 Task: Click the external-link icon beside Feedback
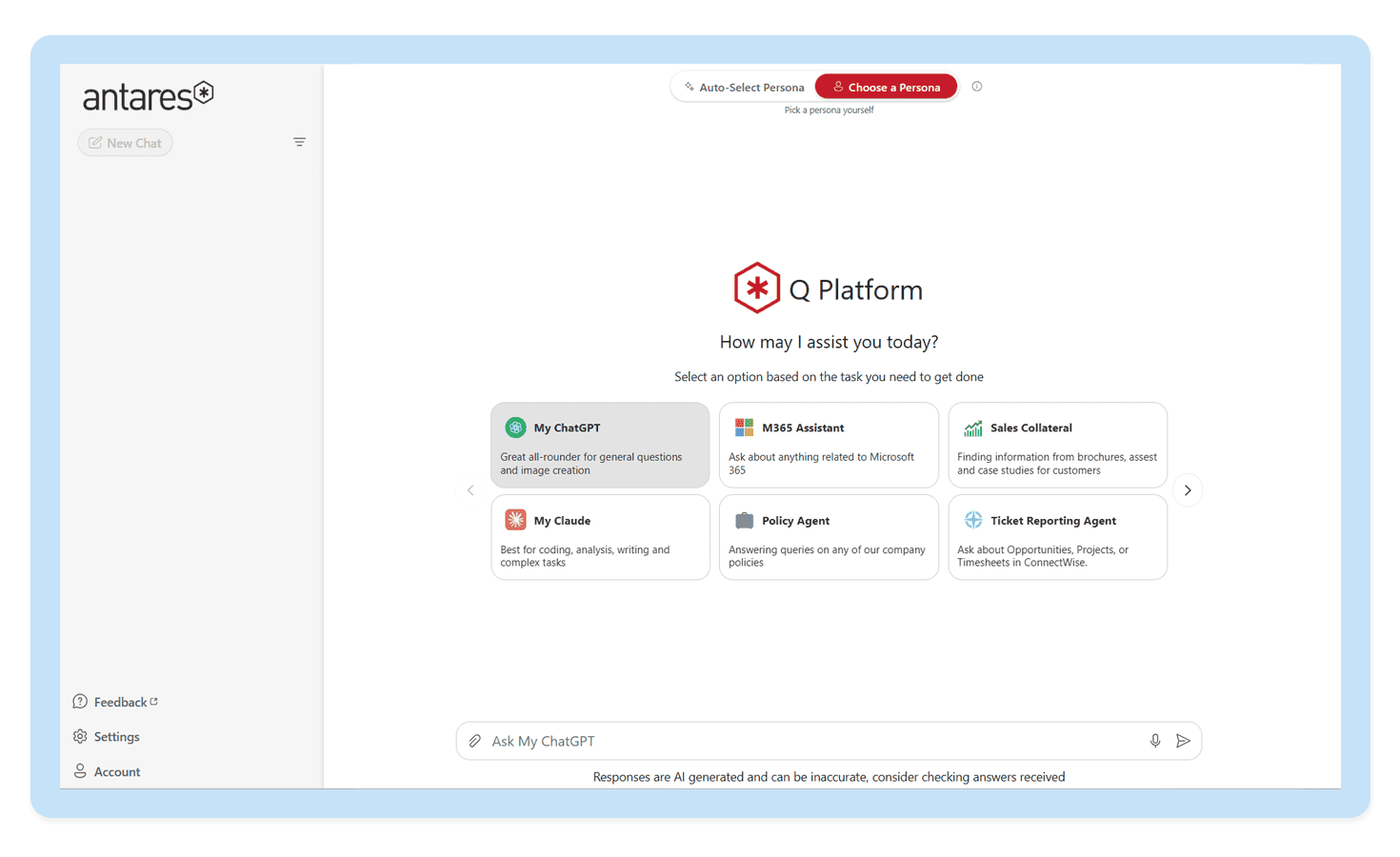pos(154,702)
